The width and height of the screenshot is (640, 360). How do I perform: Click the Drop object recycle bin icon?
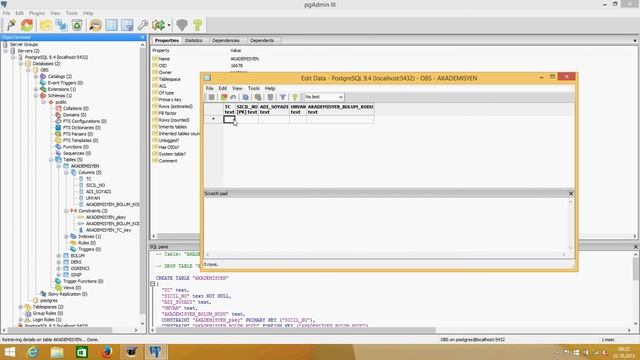(x=77, y=25)
